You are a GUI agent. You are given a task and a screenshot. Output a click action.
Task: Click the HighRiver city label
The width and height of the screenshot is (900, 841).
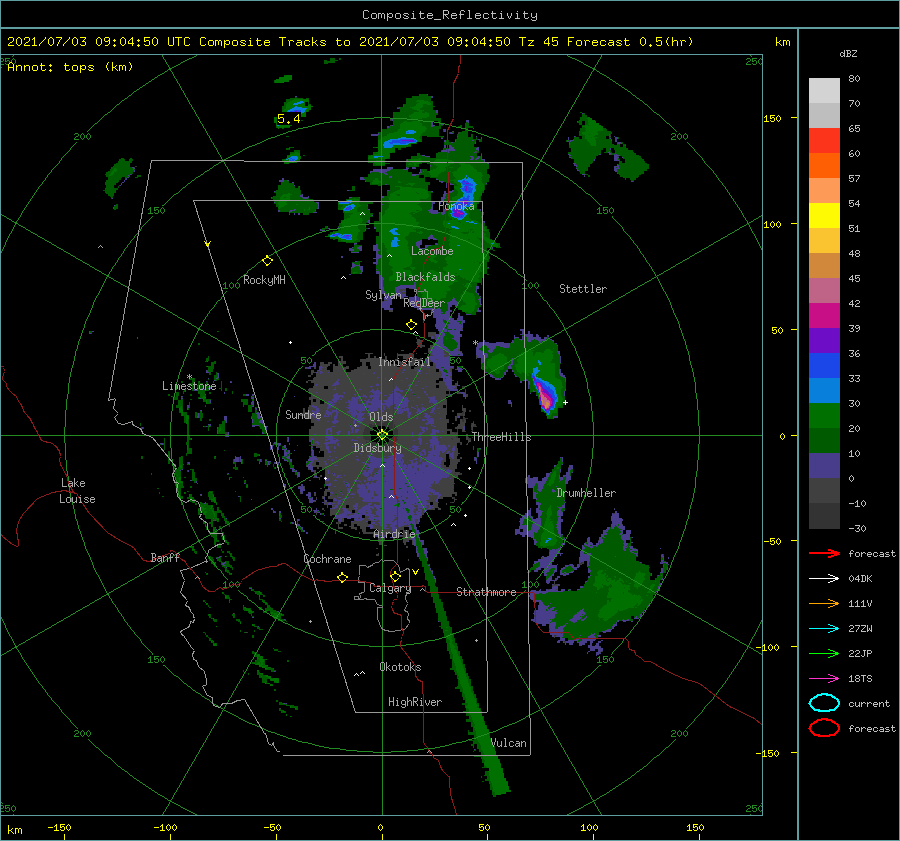tap(415, 702)
